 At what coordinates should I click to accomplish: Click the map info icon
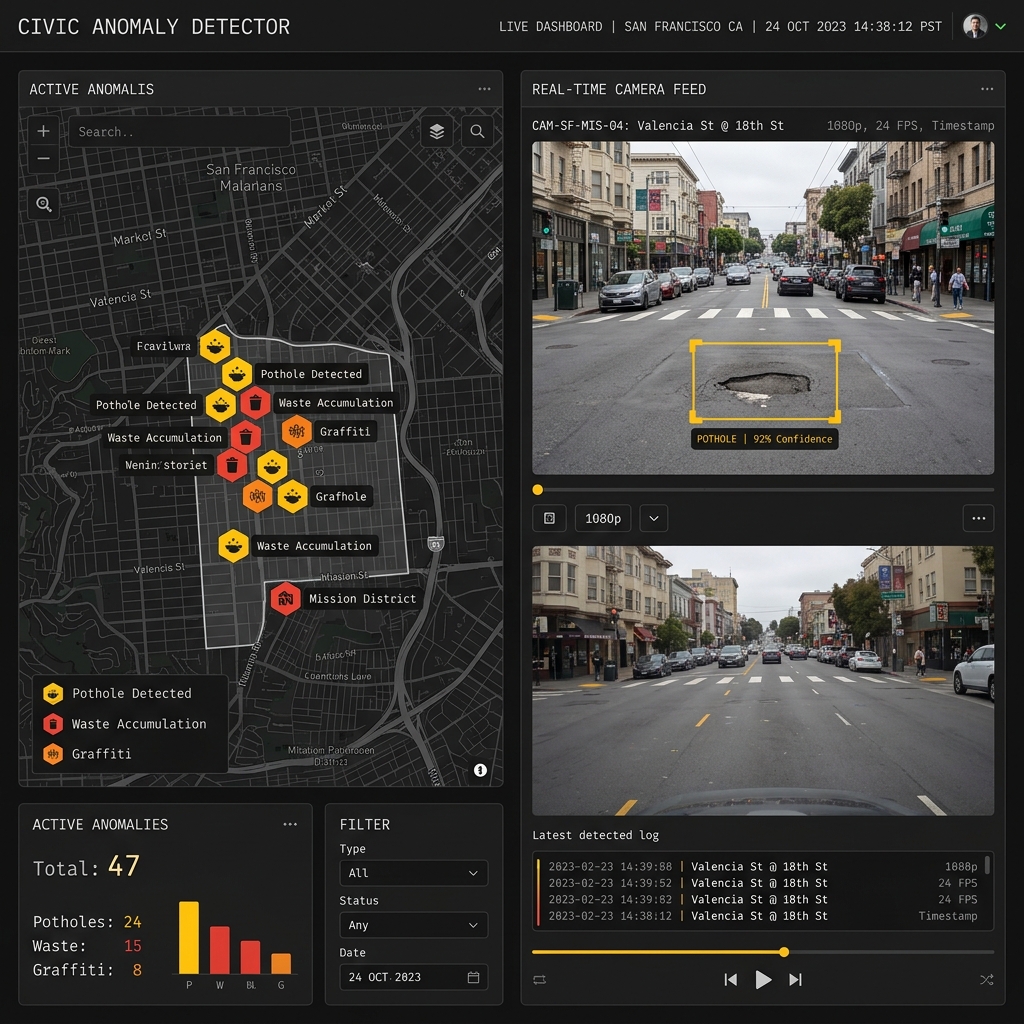point(480,770)
